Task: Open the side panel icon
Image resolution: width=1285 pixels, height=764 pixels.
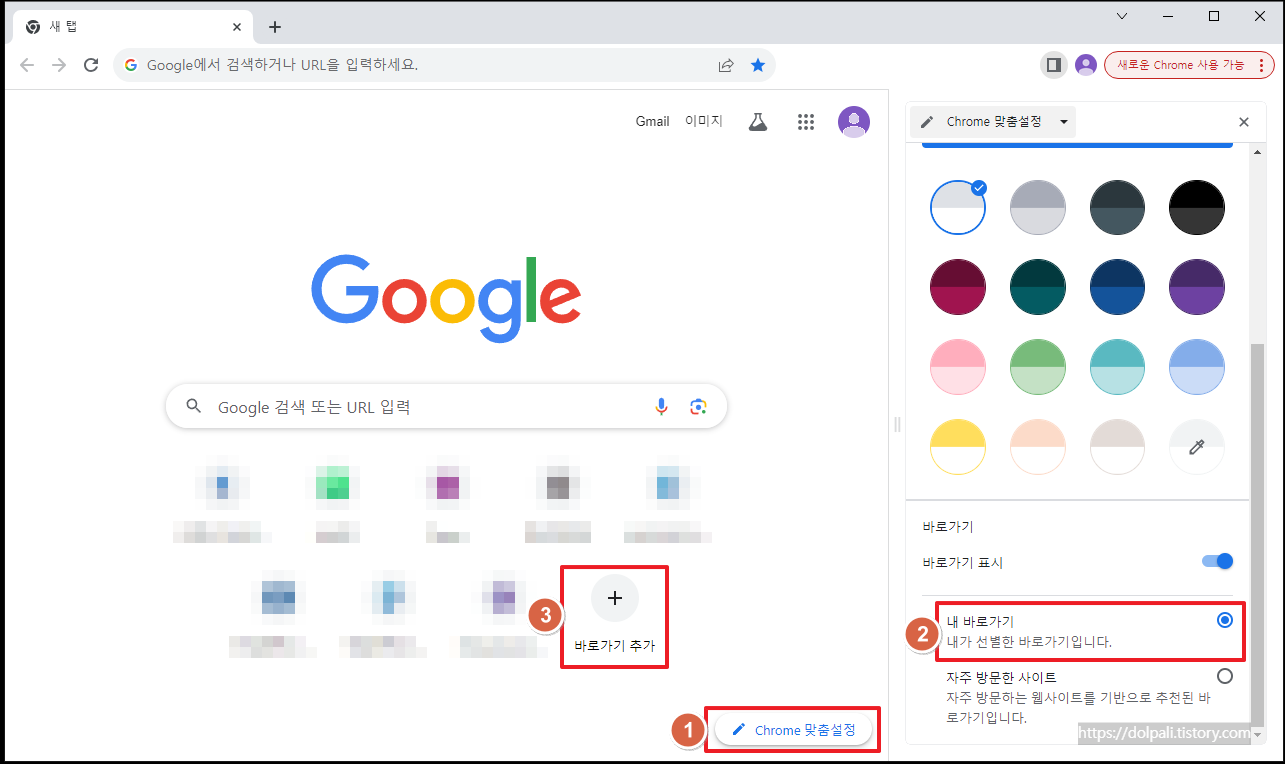Action: (1053, 64)
